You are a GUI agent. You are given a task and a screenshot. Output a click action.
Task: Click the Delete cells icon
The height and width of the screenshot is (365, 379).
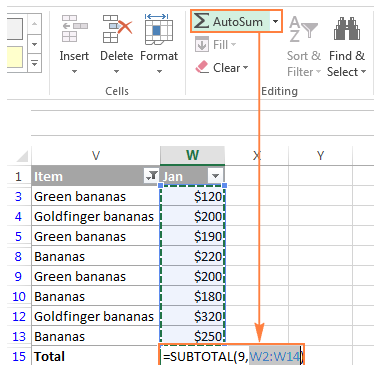(x=117, y=29)
